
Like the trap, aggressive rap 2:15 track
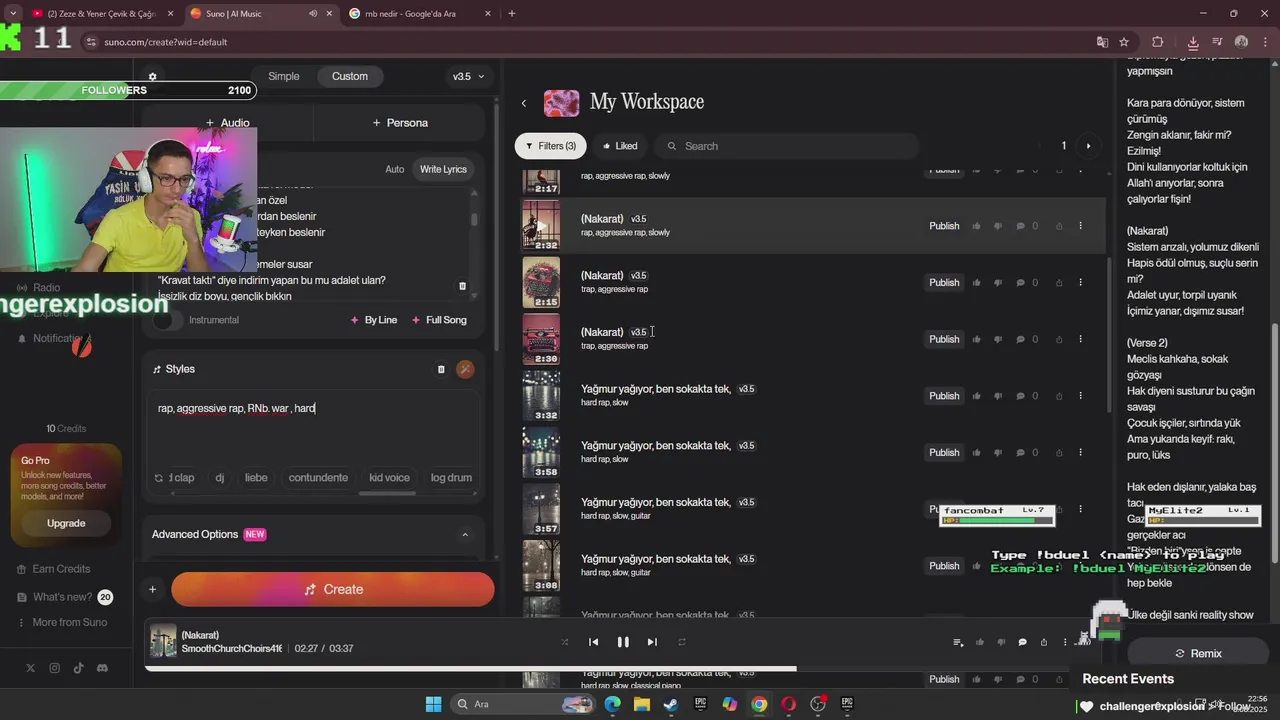pyautogui.click(x=976, y=283)
